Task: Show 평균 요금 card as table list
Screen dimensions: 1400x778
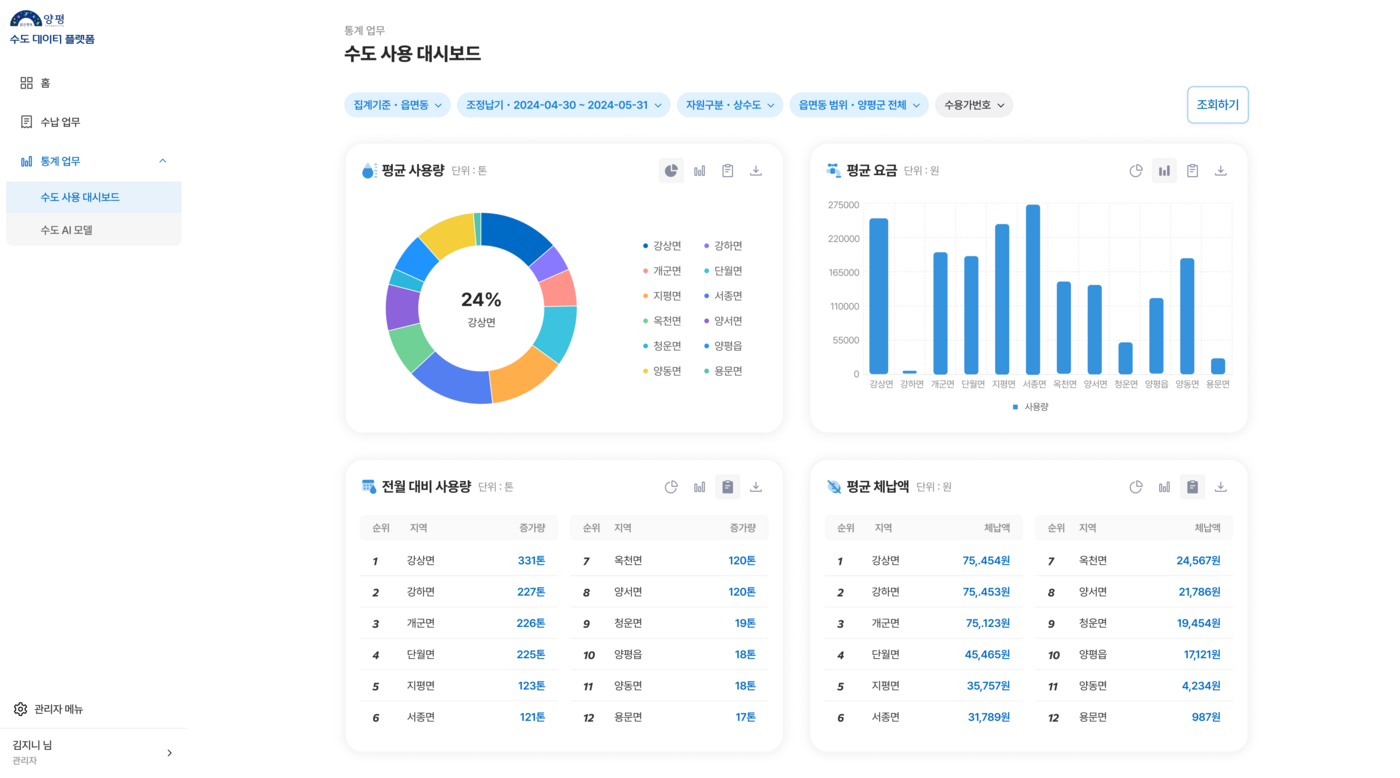Action: [1192, 171]
